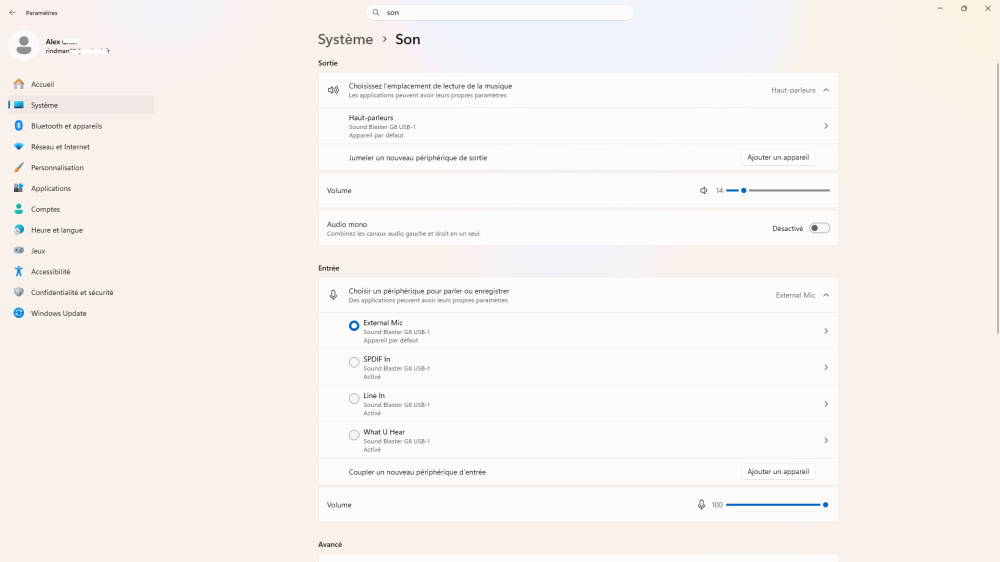Collapse the Haut-parleurs output device list
The image size is (1000, 562).
(x=826, y=90)
